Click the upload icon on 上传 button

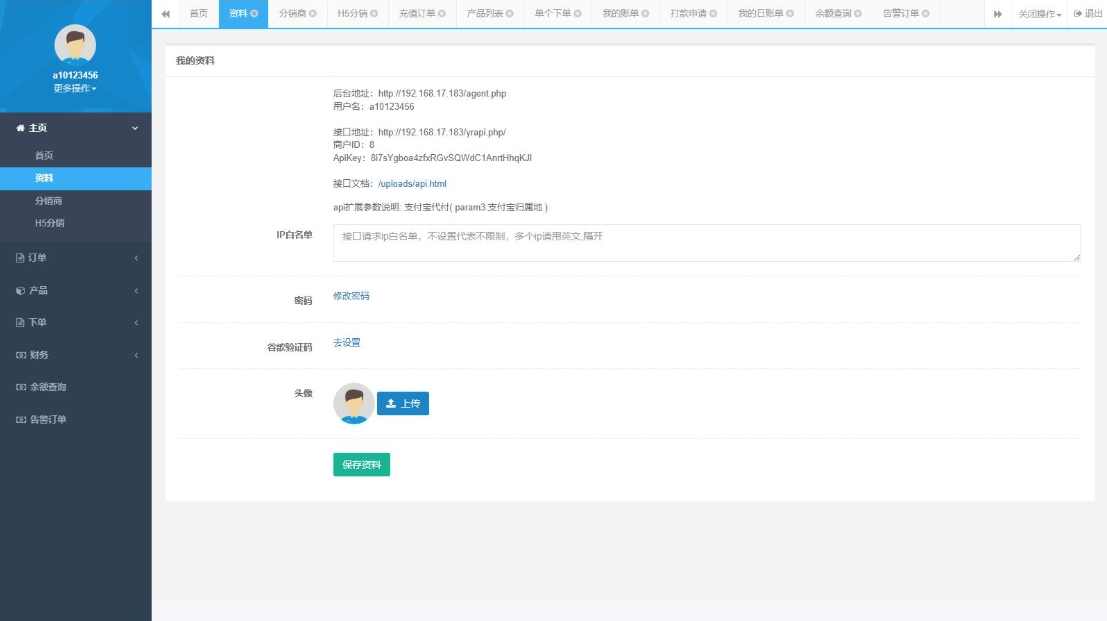click(390, 403)
